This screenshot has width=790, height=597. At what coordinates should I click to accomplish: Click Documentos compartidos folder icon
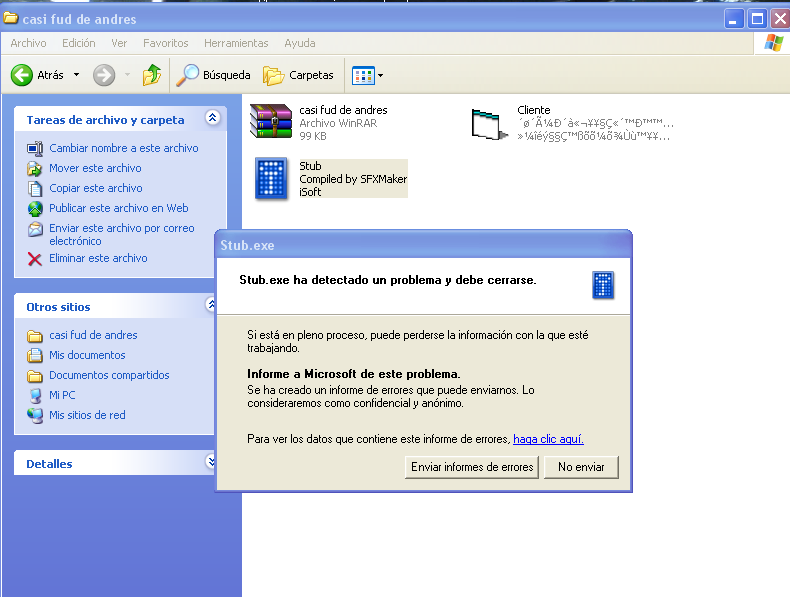[x=35, y=376]
